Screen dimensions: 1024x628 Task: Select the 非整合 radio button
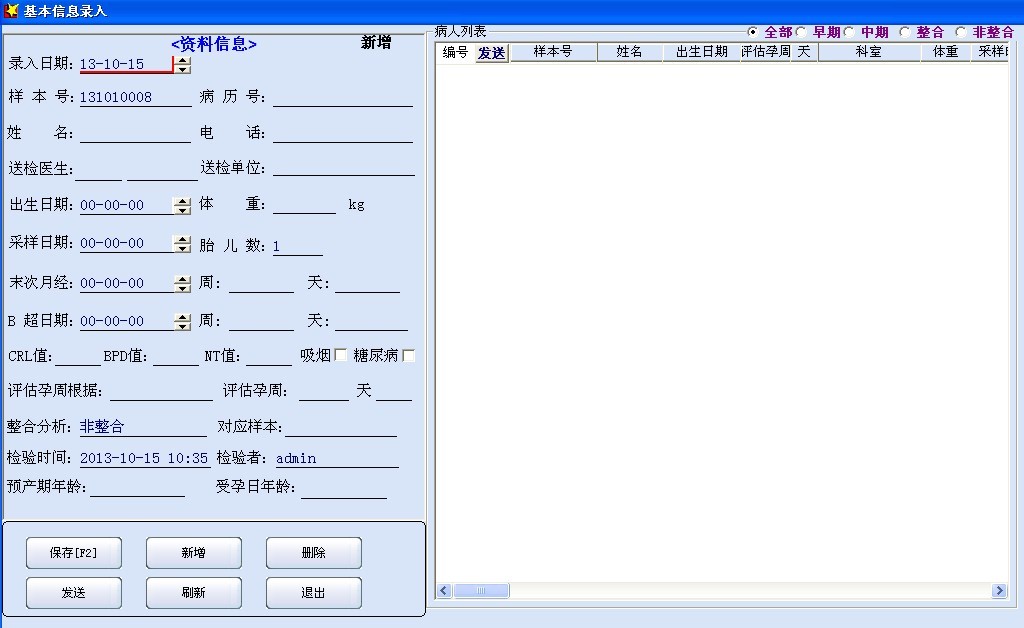pyautogui.click(x=961, y=32)
